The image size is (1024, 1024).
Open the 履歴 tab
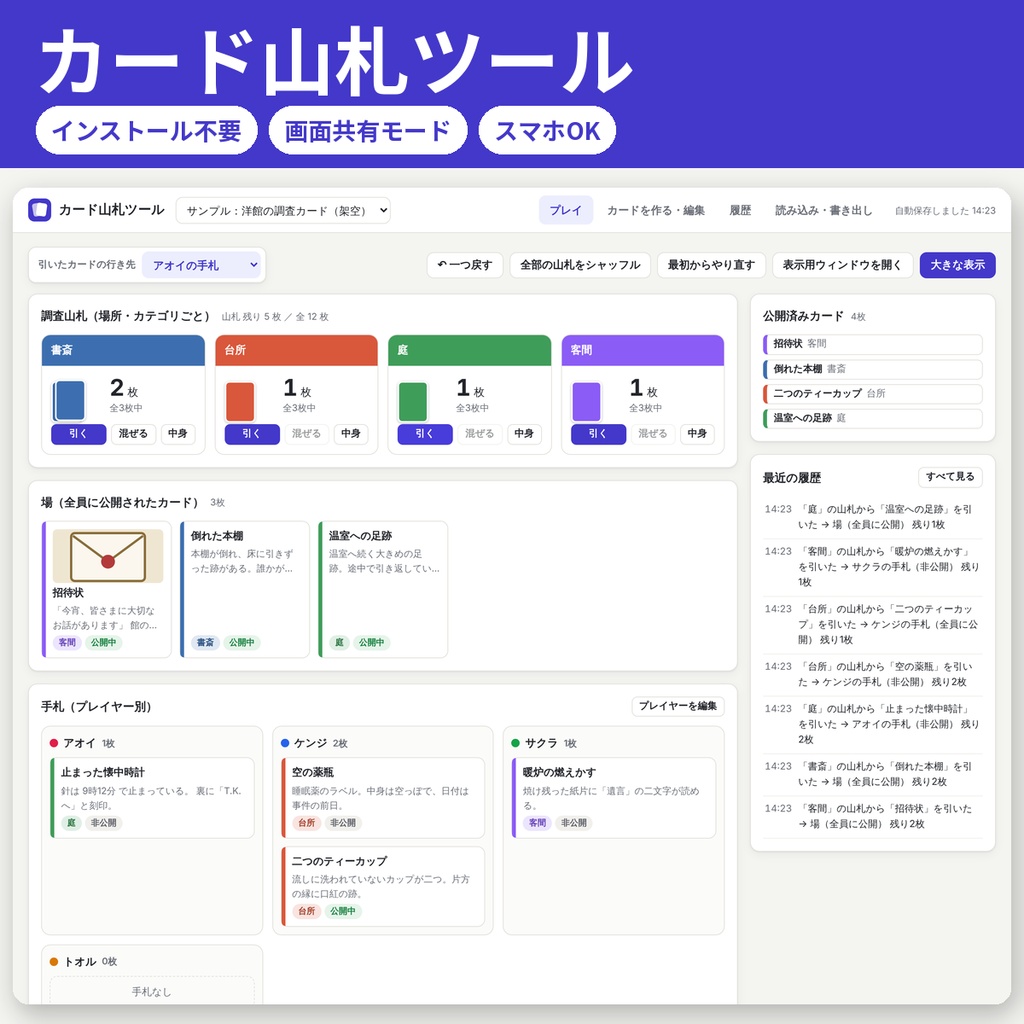(740, 210)
